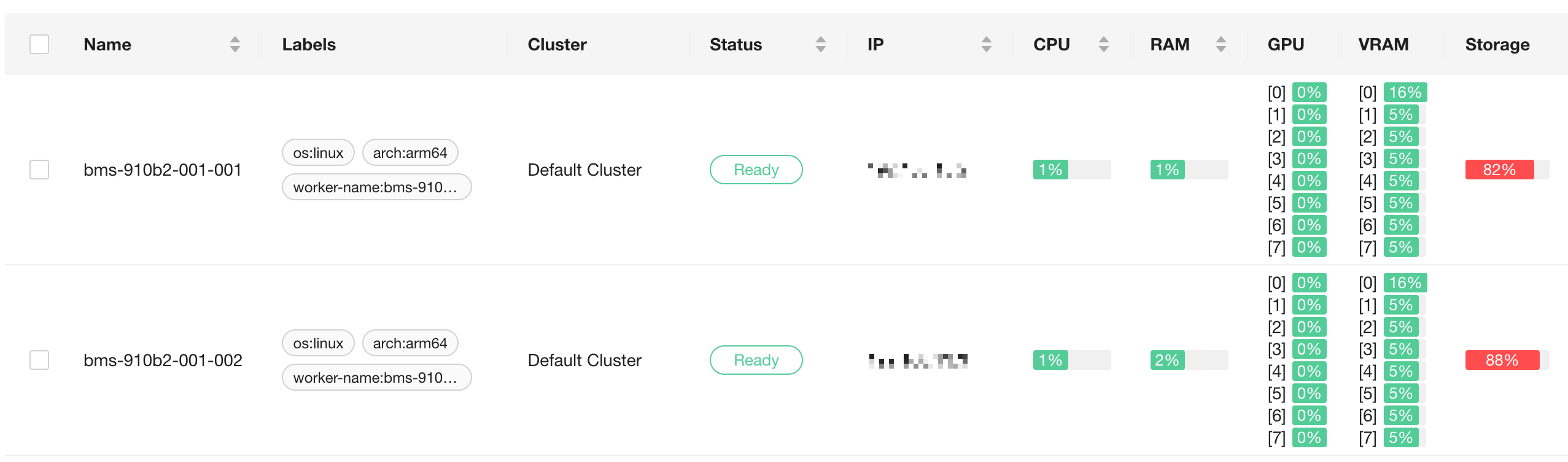This screenshot has height=462, width=1568.
Task: Toggle the select-all header checkbox
Action: click(39, 44)
